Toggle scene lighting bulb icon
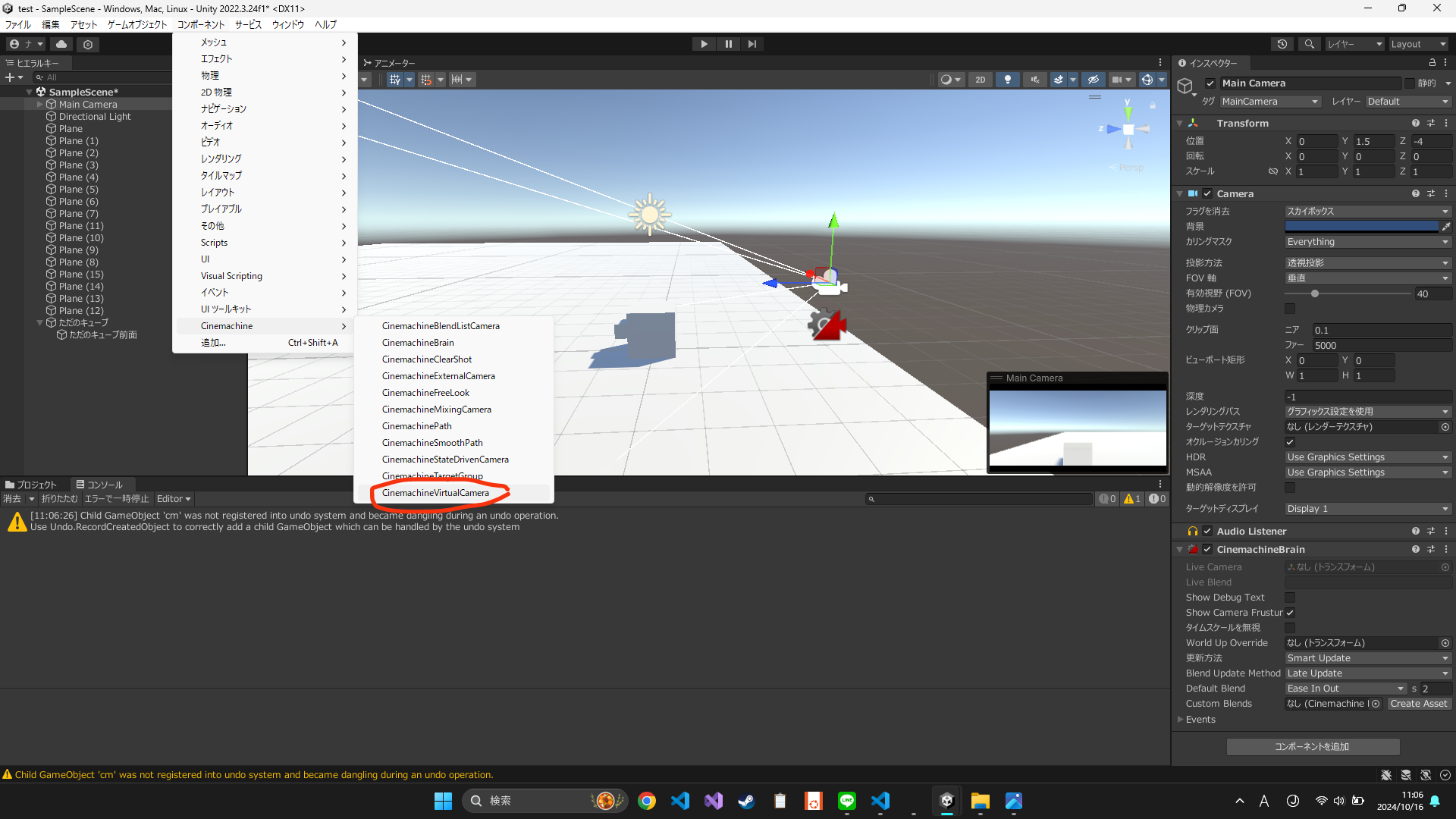This screenshot has width=1456, height=819. pos(1007,80)
